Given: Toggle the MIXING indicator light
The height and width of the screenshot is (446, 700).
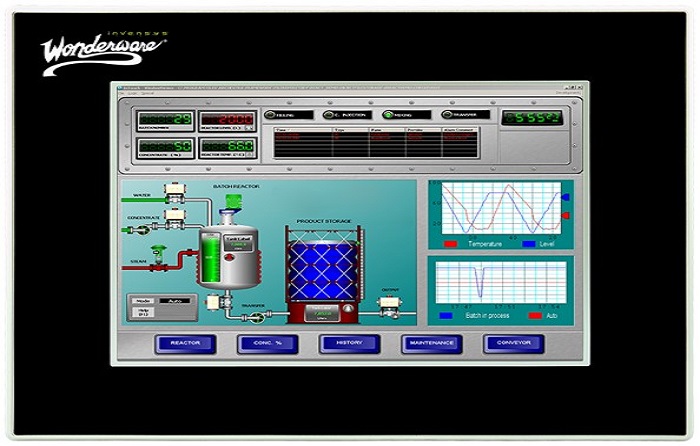Looking at the screenshot, I should pyautogui.click(x=406, y=115).
